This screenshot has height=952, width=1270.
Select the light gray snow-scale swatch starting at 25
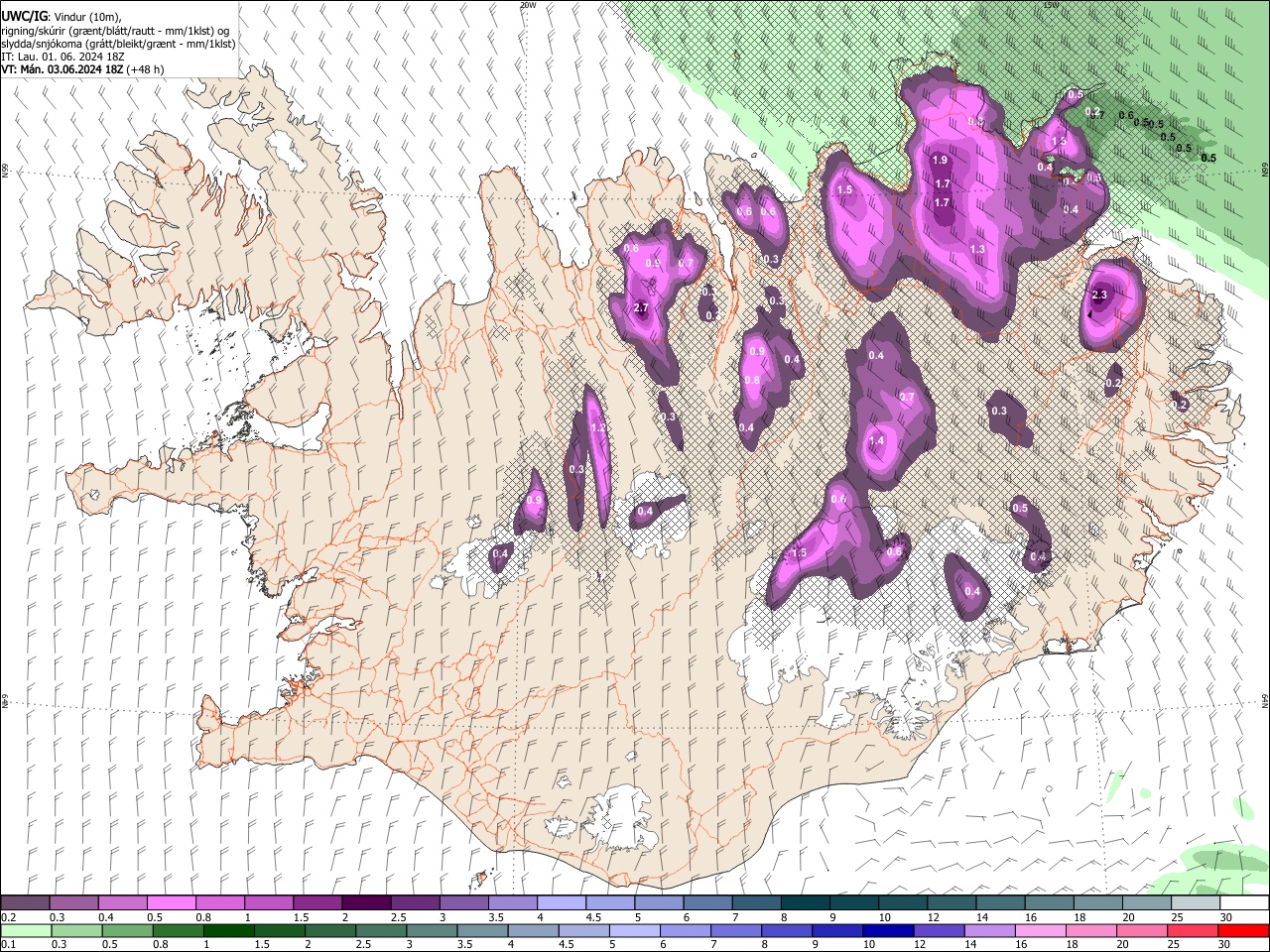[1196, 903]
